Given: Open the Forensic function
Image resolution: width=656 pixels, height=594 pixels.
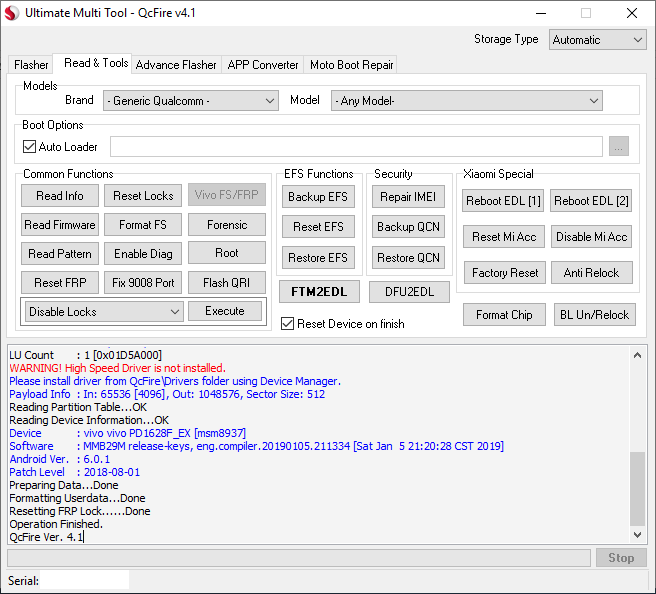Looking at the screenshot, I should (227, 225).
